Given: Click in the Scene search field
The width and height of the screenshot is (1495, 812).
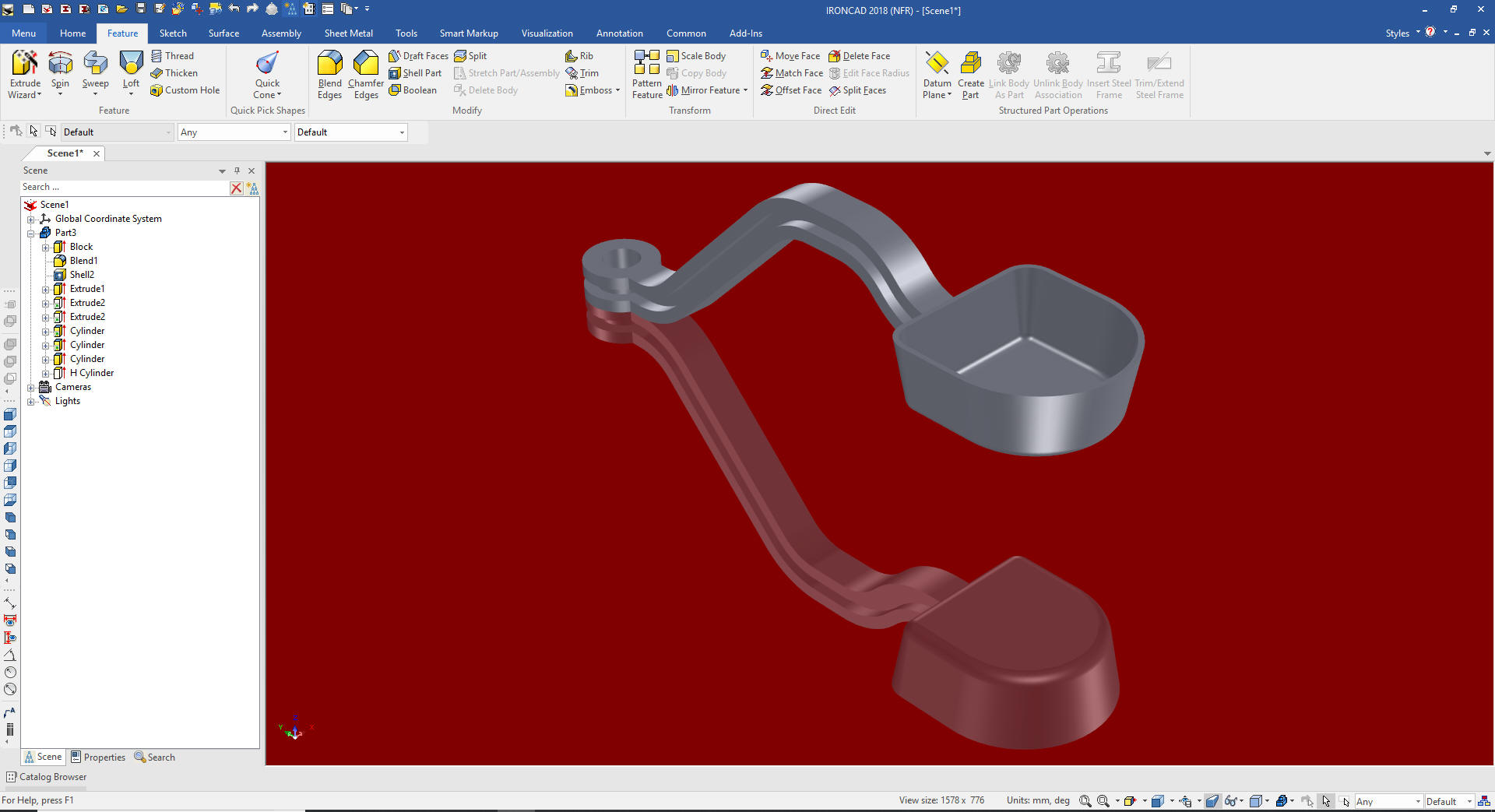Looking at the screenshot, I should pos(125,188).
